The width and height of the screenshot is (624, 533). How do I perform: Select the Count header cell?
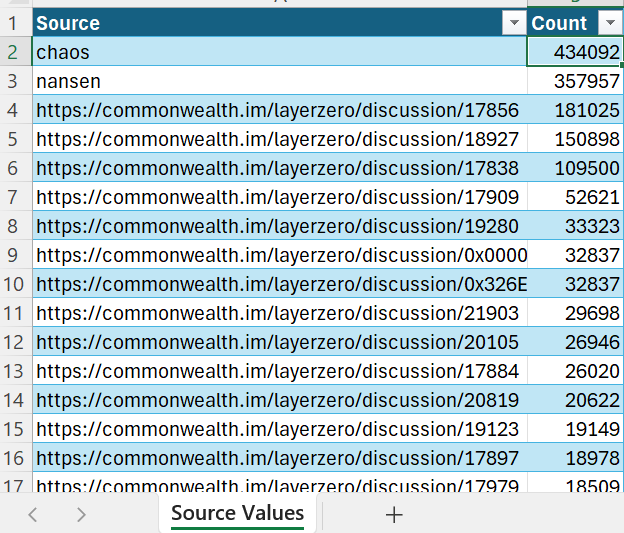pos(575,23)
